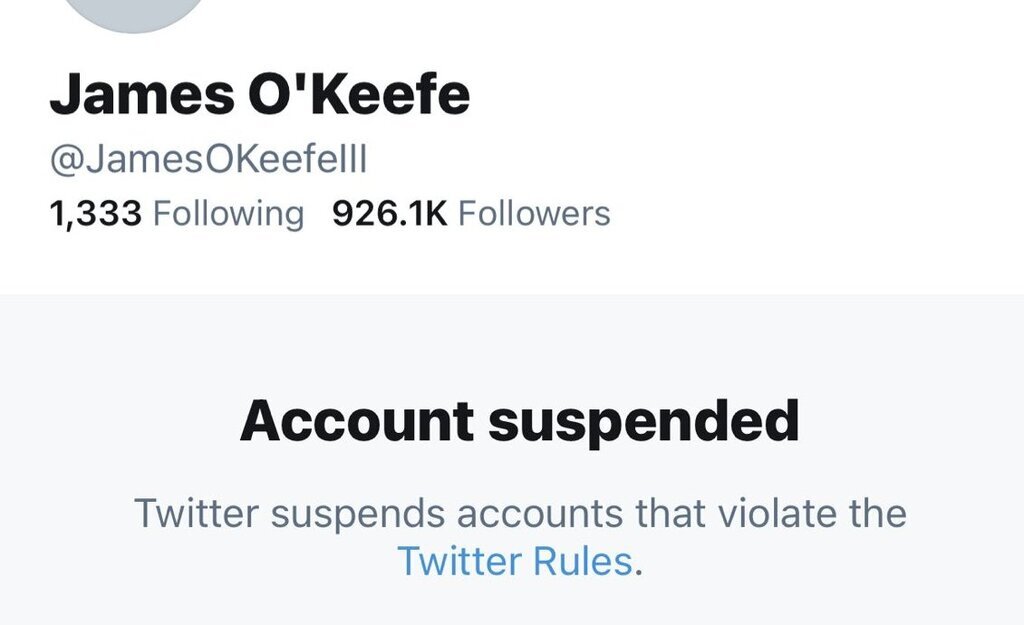The width and height of the screenshot is (1024, 625).
Task: Click the sentence starting 'Twitter suspends accounts'
Action: [519, 514]
